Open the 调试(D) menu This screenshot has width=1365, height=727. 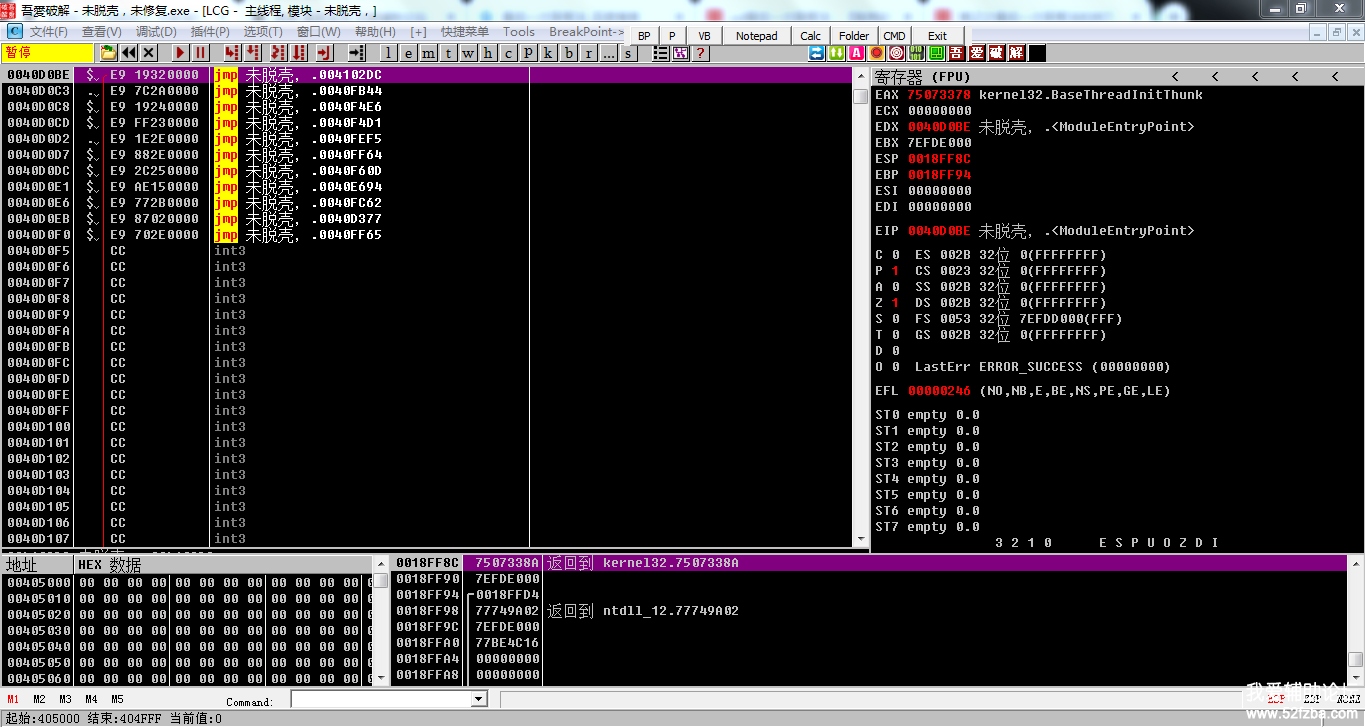(156, 31)
